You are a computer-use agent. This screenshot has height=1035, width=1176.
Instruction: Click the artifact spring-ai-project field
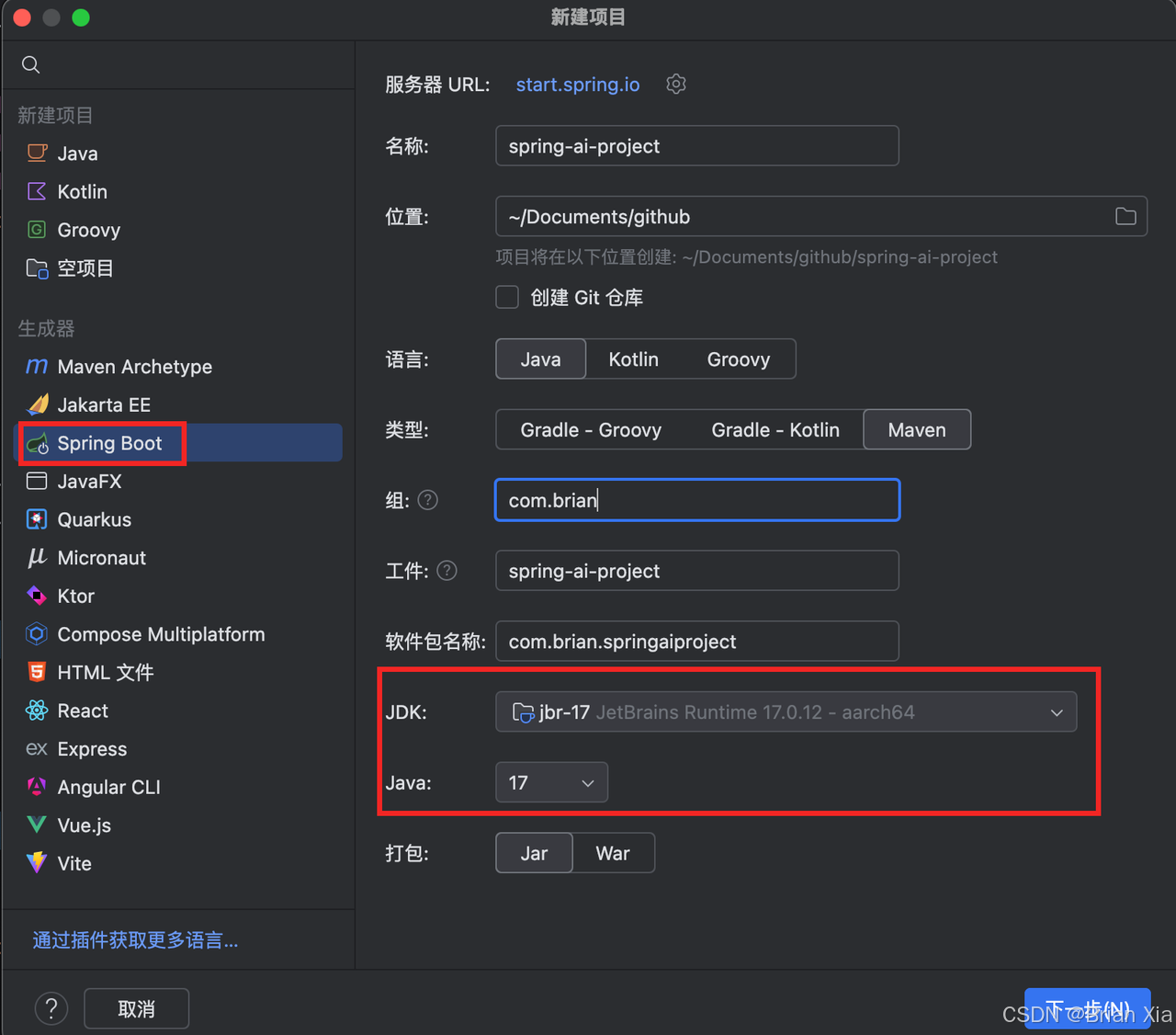(x=696, y=571)
